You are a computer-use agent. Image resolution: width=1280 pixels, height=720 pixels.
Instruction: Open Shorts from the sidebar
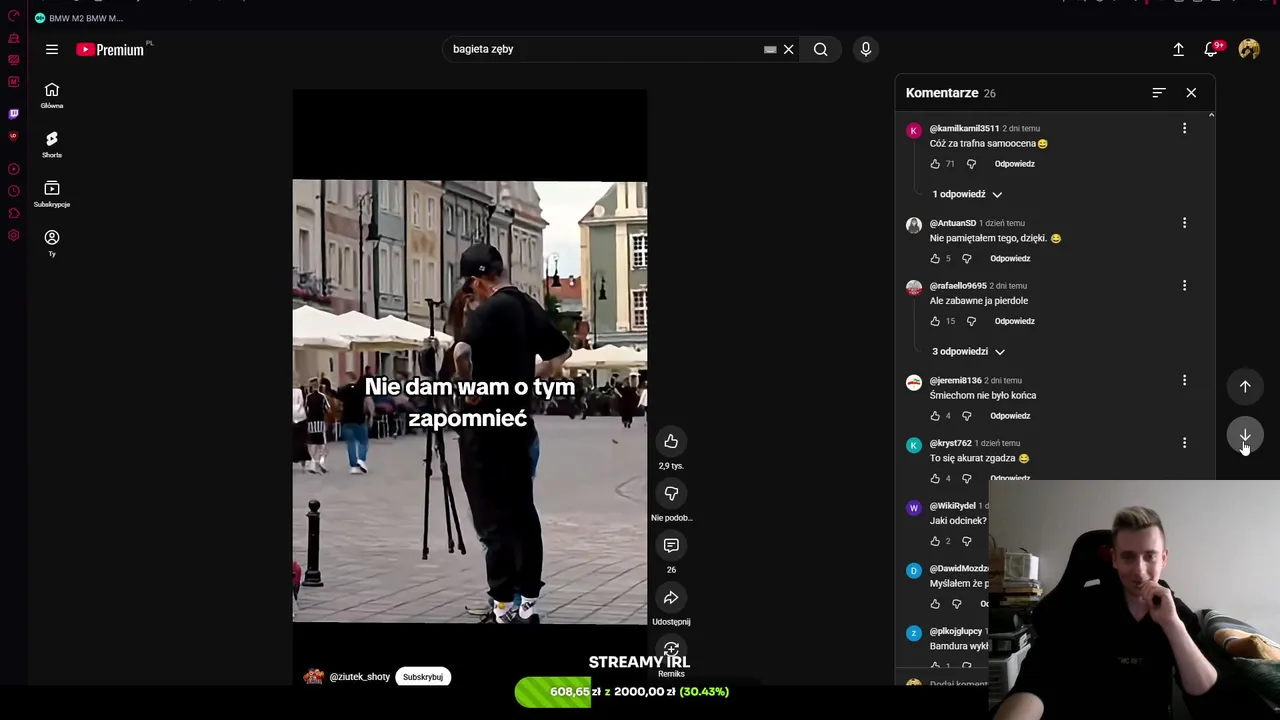point(52,145)
